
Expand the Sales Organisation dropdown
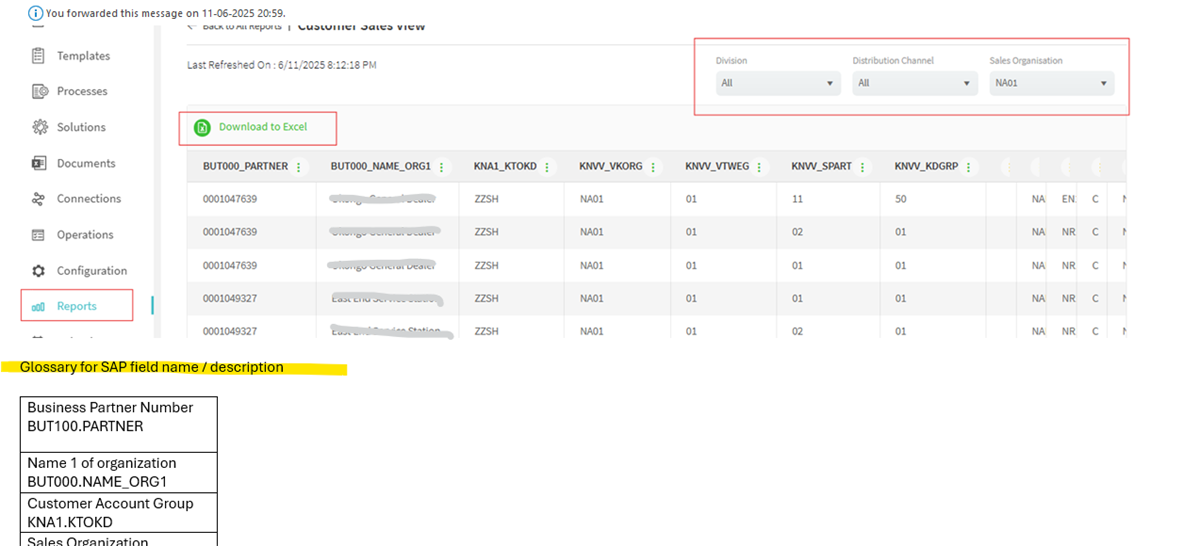tap(1052, 83)
